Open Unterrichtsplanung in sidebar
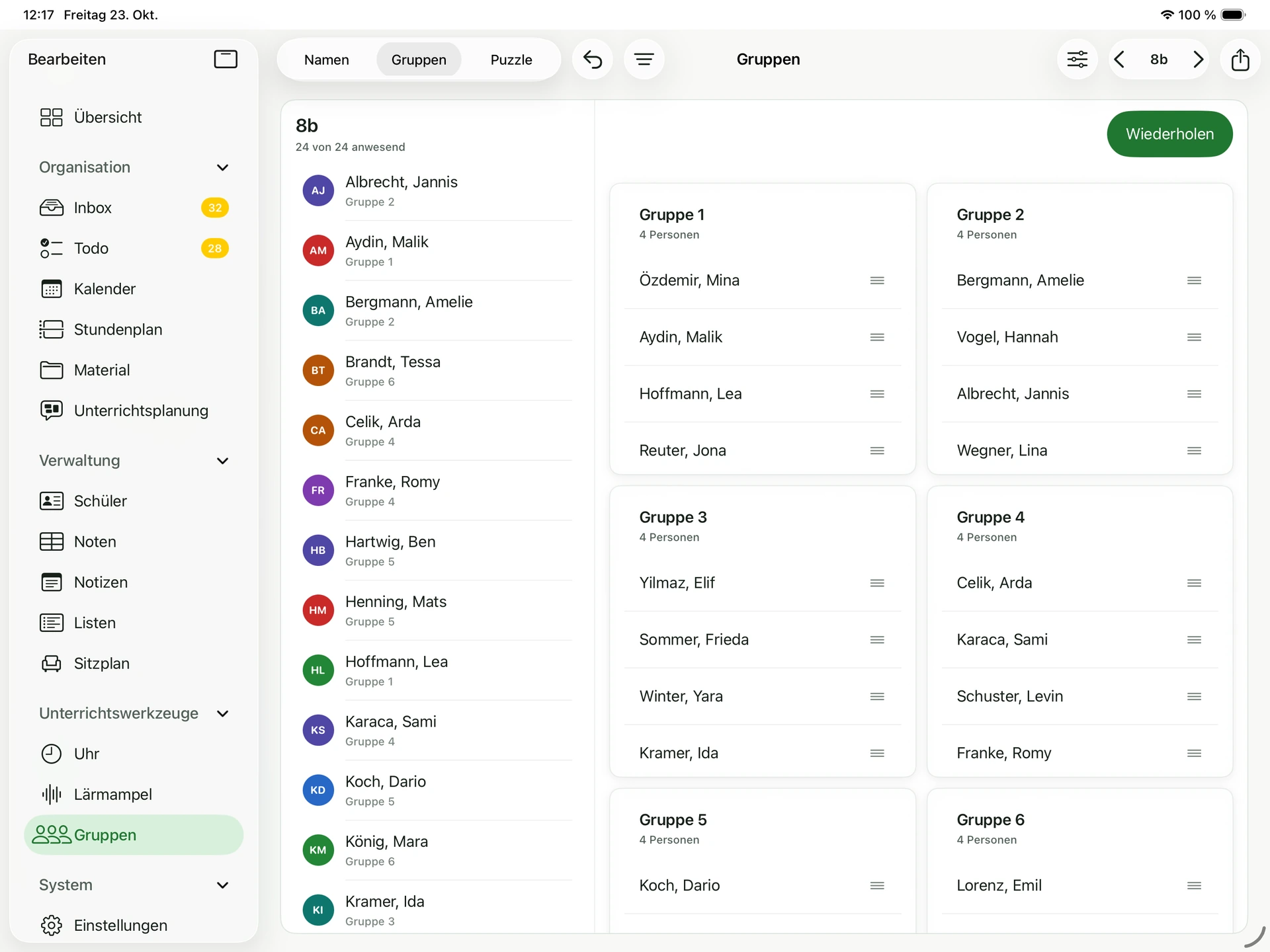1270x952 pixels. [x=134, y=411]
